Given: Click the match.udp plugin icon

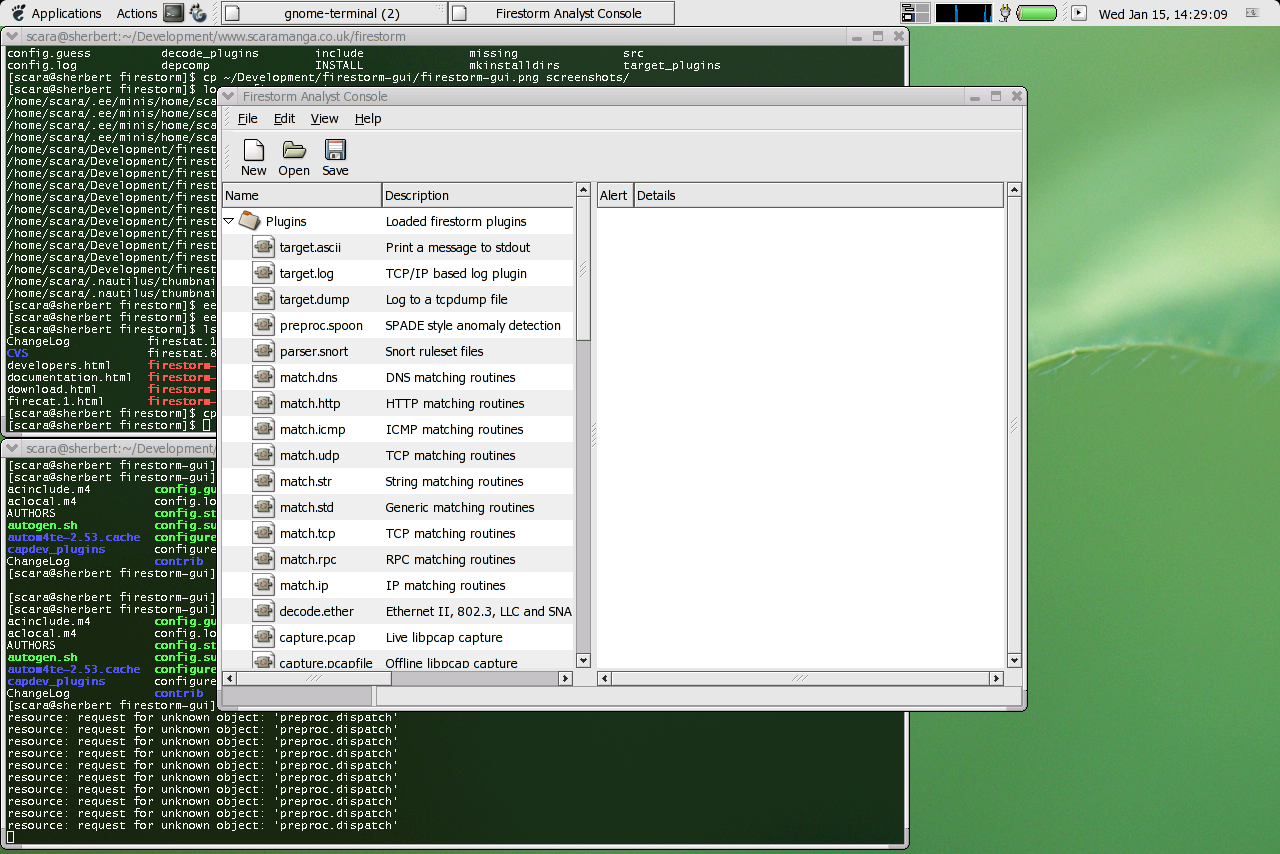Looking at the screenshot, I should click(x=264, y=455).
